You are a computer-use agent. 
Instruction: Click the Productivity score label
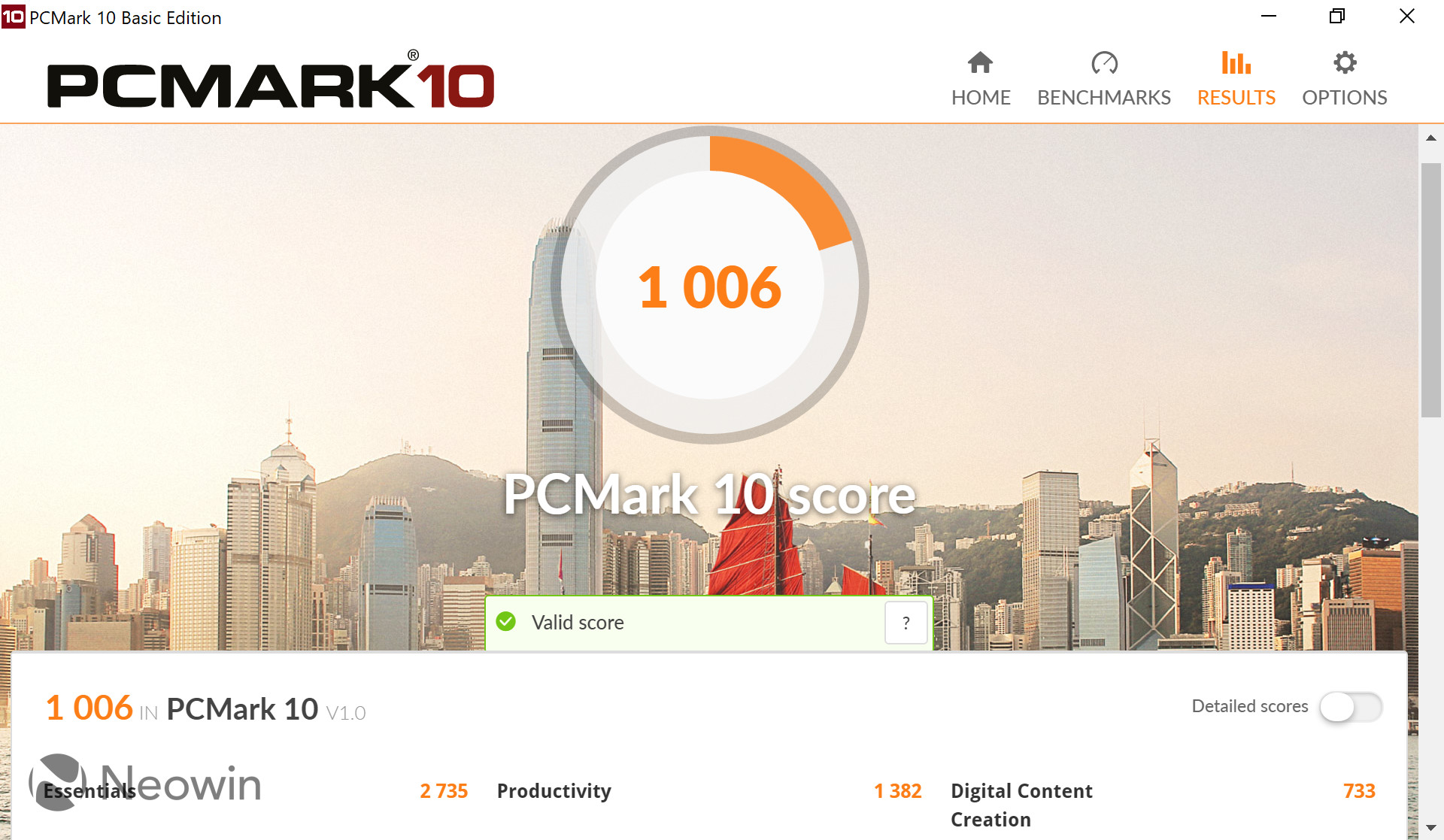[x=554, y=791]
